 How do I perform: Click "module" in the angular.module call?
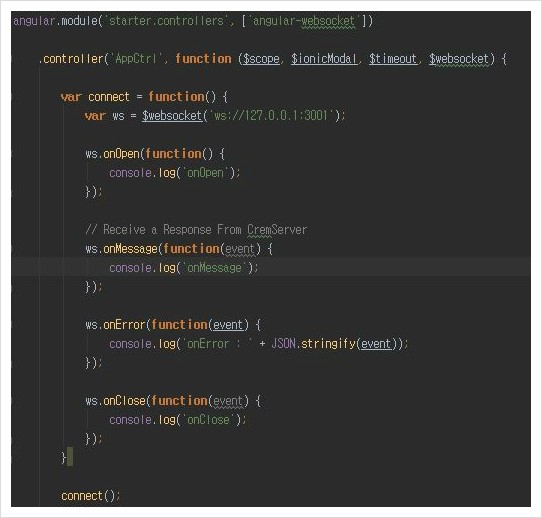click(79, 21)
